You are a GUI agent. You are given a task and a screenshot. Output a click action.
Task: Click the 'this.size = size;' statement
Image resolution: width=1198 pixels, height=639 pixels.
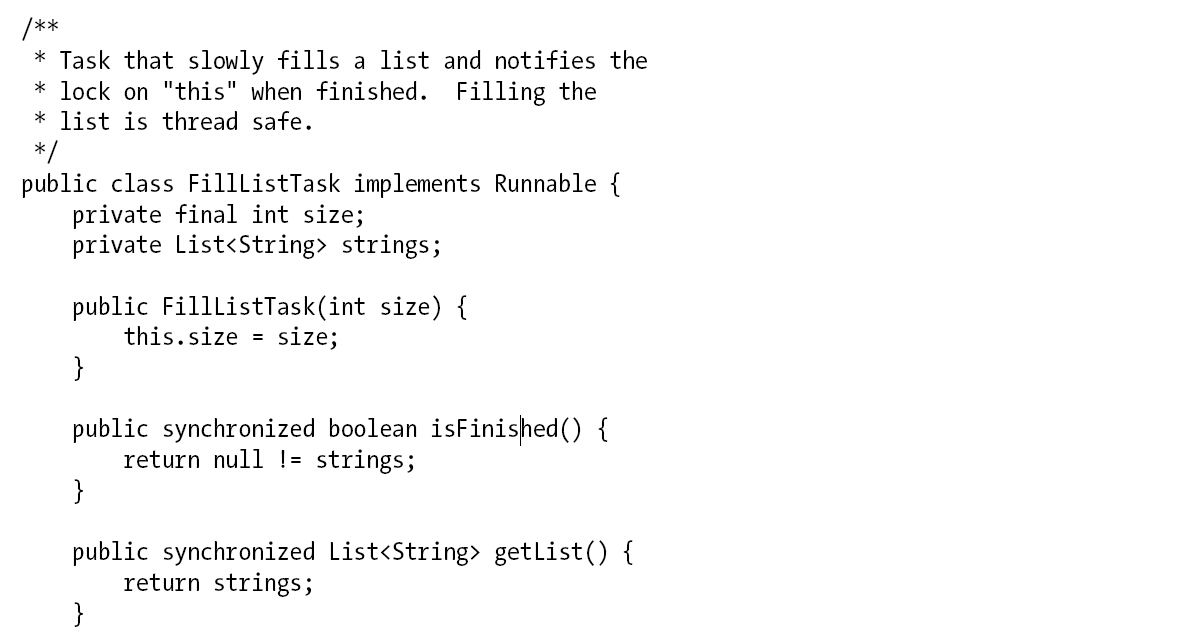click(231, 337)
